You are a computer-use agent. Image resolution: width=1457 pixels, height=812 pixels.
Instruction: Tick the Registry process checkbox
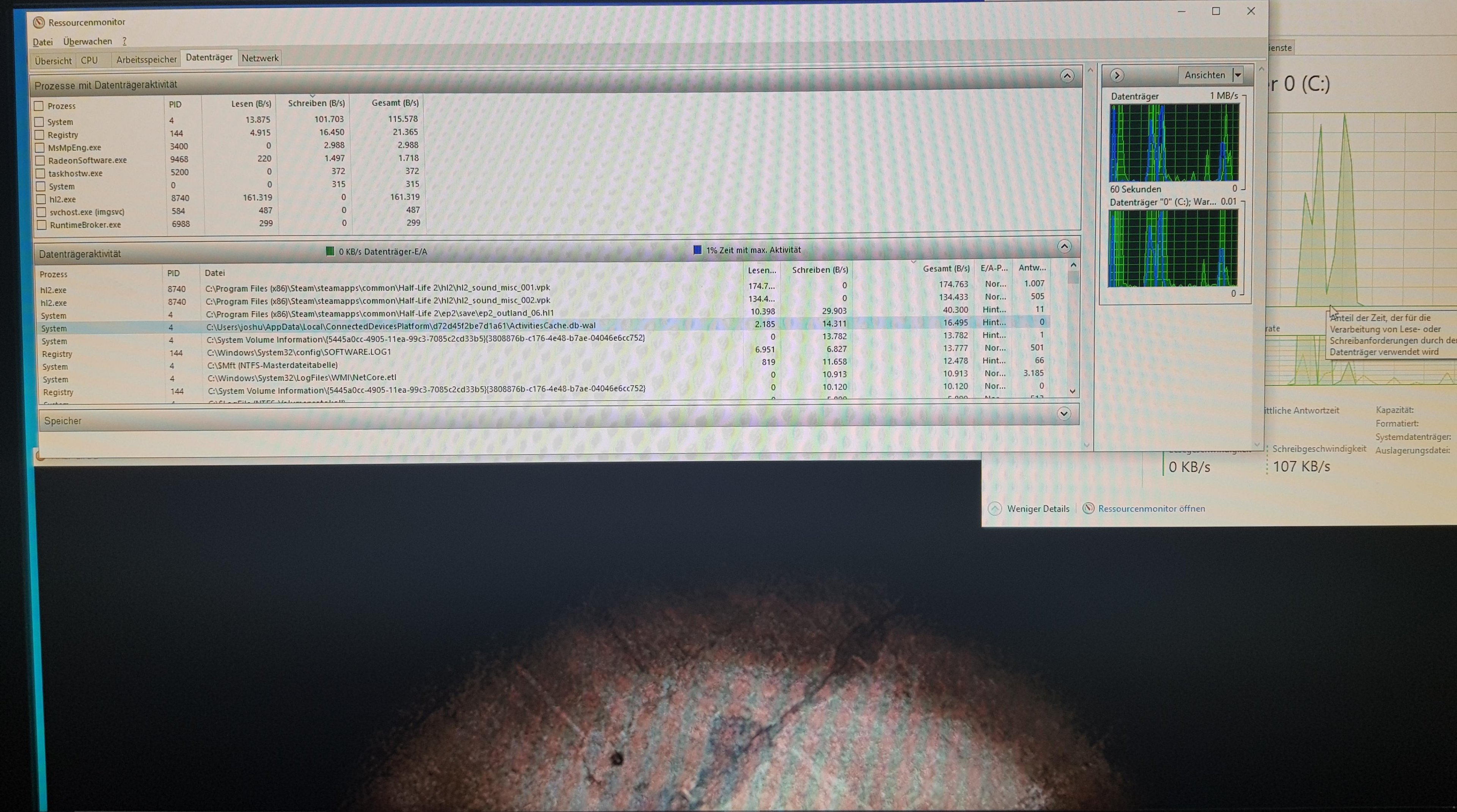click(39, 135)
